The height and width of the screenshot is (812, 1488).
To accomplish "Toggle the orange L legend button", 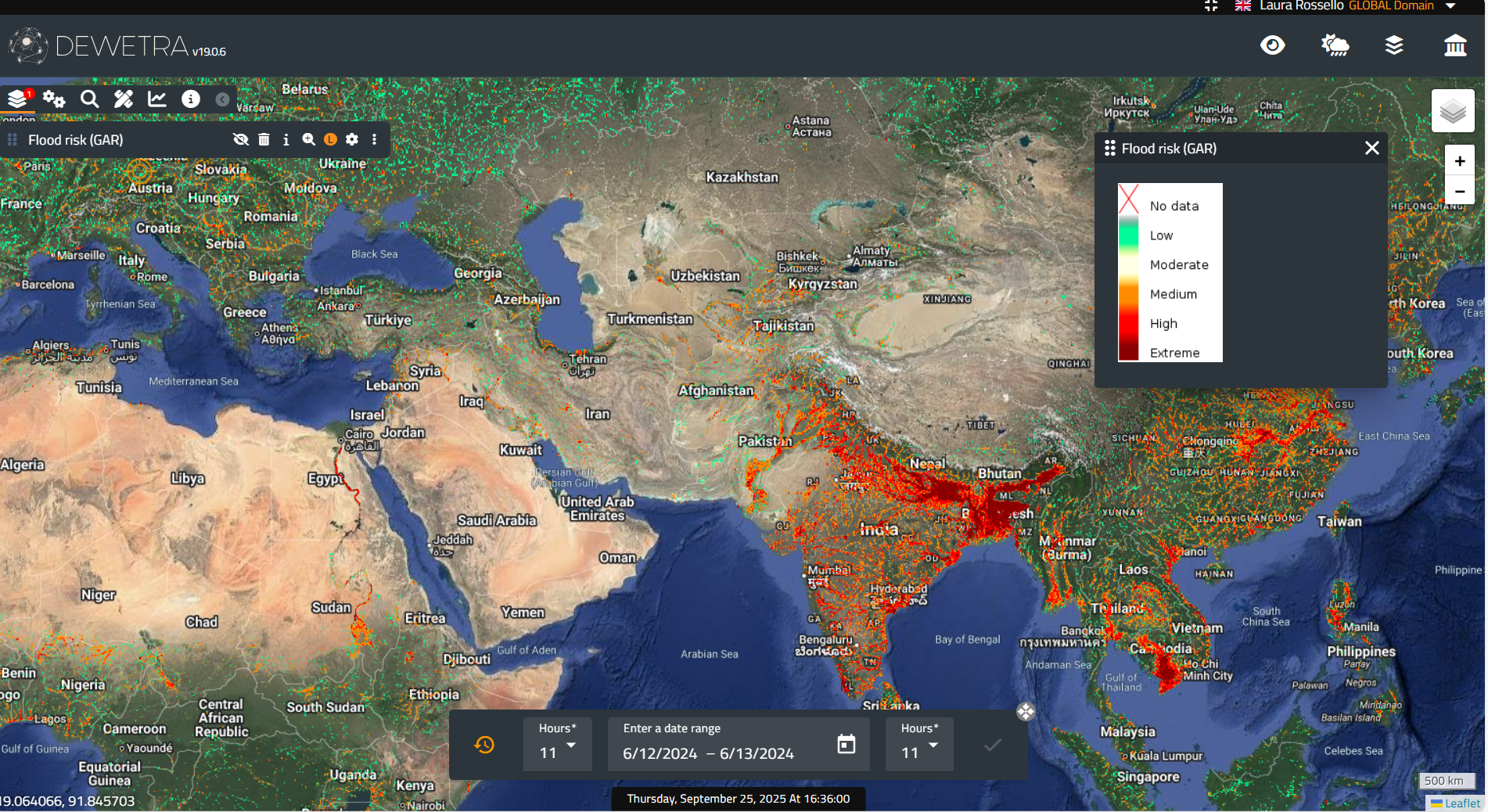I will click(x=330, y=139).
